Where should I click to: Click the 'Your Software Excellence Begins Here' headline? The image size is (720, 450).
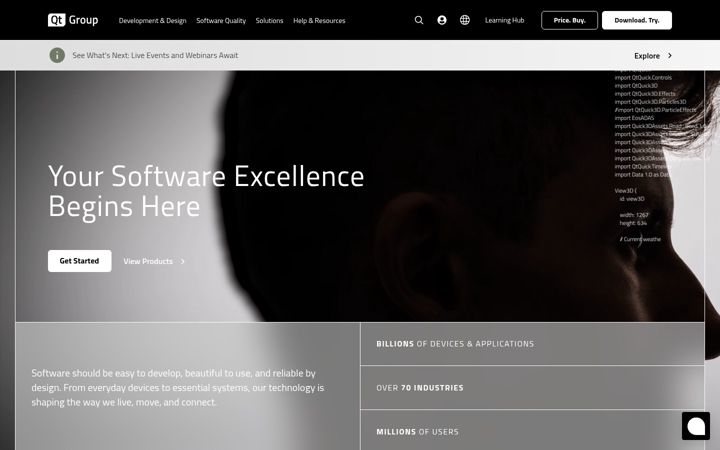tap(206, 191)
